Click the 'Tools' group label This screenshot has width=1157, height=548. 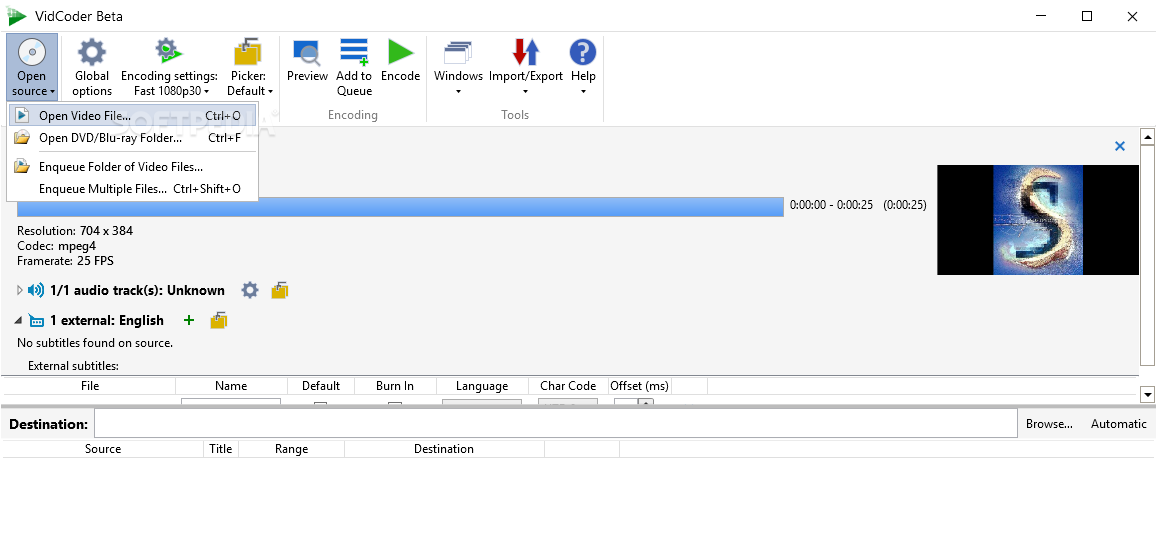click(x=515, y=115)
